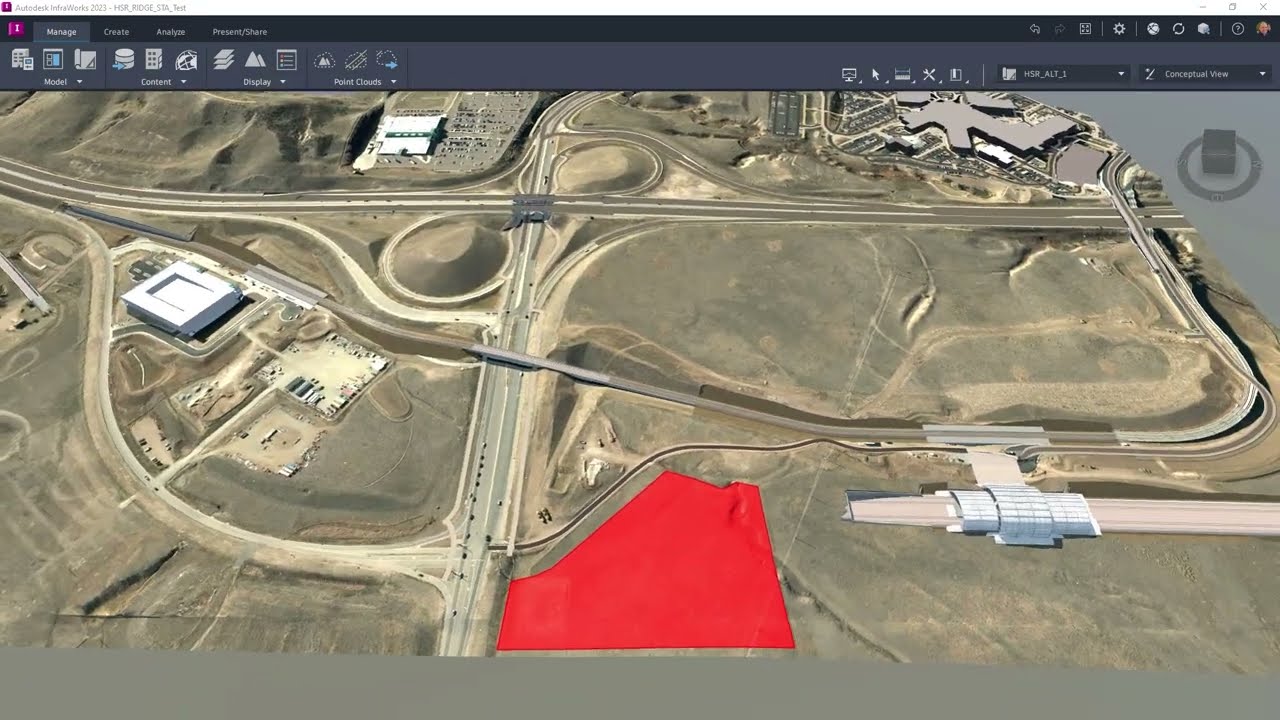Click the Display group label
This screenshot has width=1280, height=720.
(x=257, y=82)
